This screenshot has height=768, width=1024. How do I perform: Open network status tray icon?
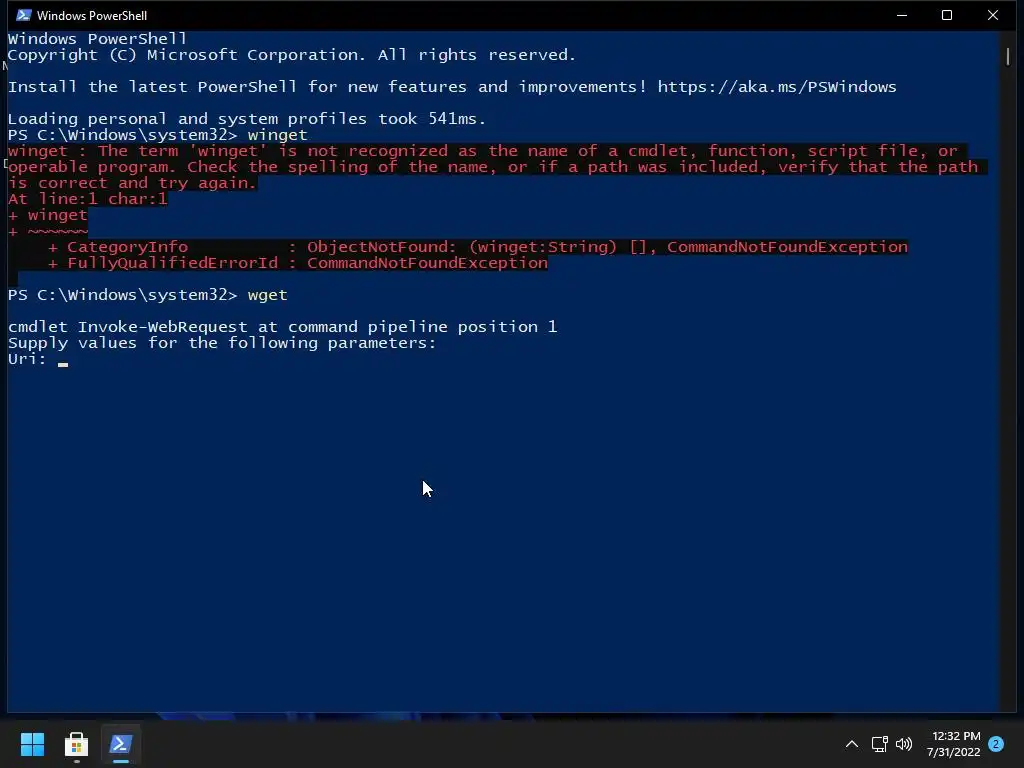879,744
